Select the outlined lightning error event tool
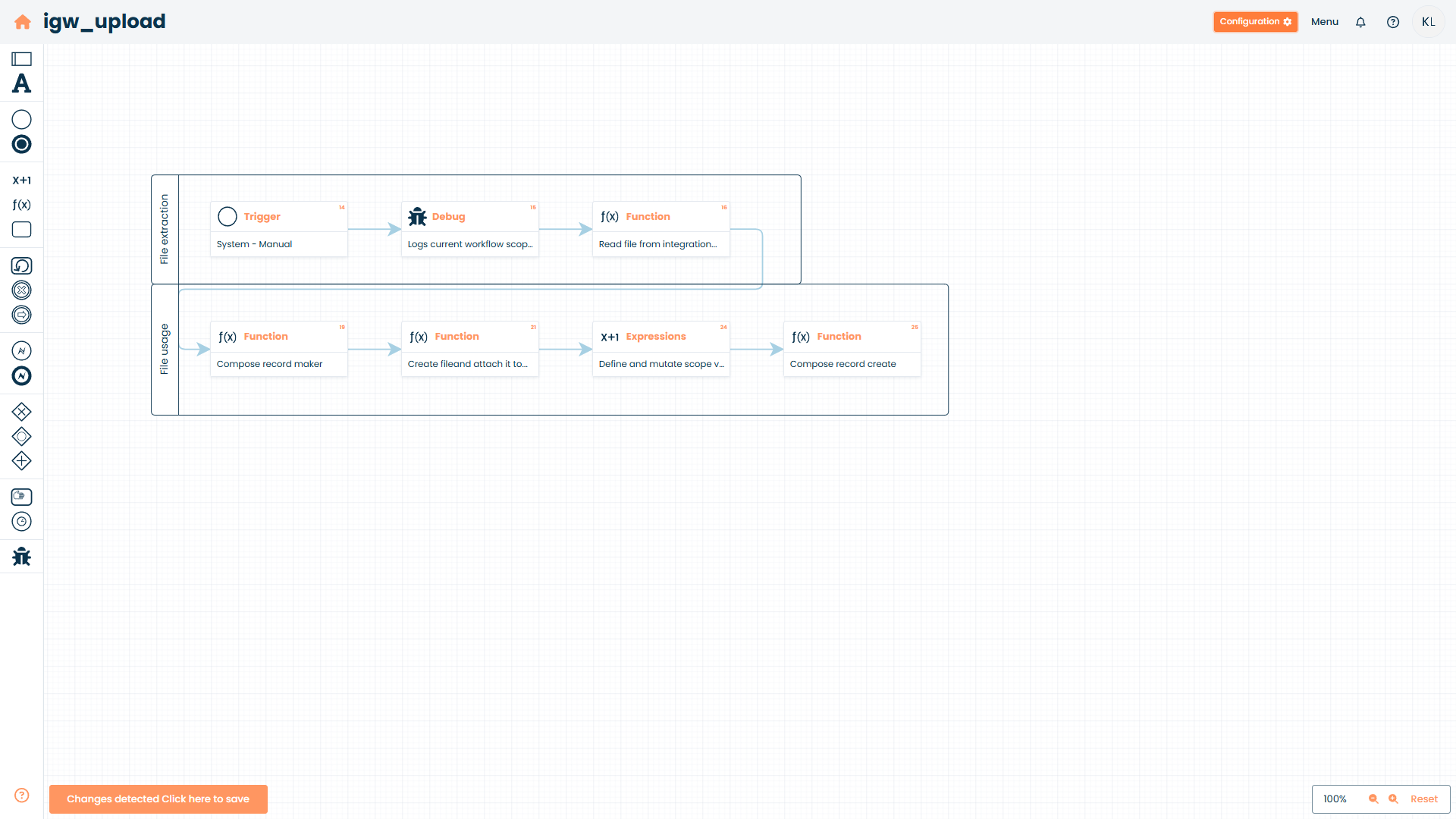This screenshot has height=819, width=1456. pos(21,351)
